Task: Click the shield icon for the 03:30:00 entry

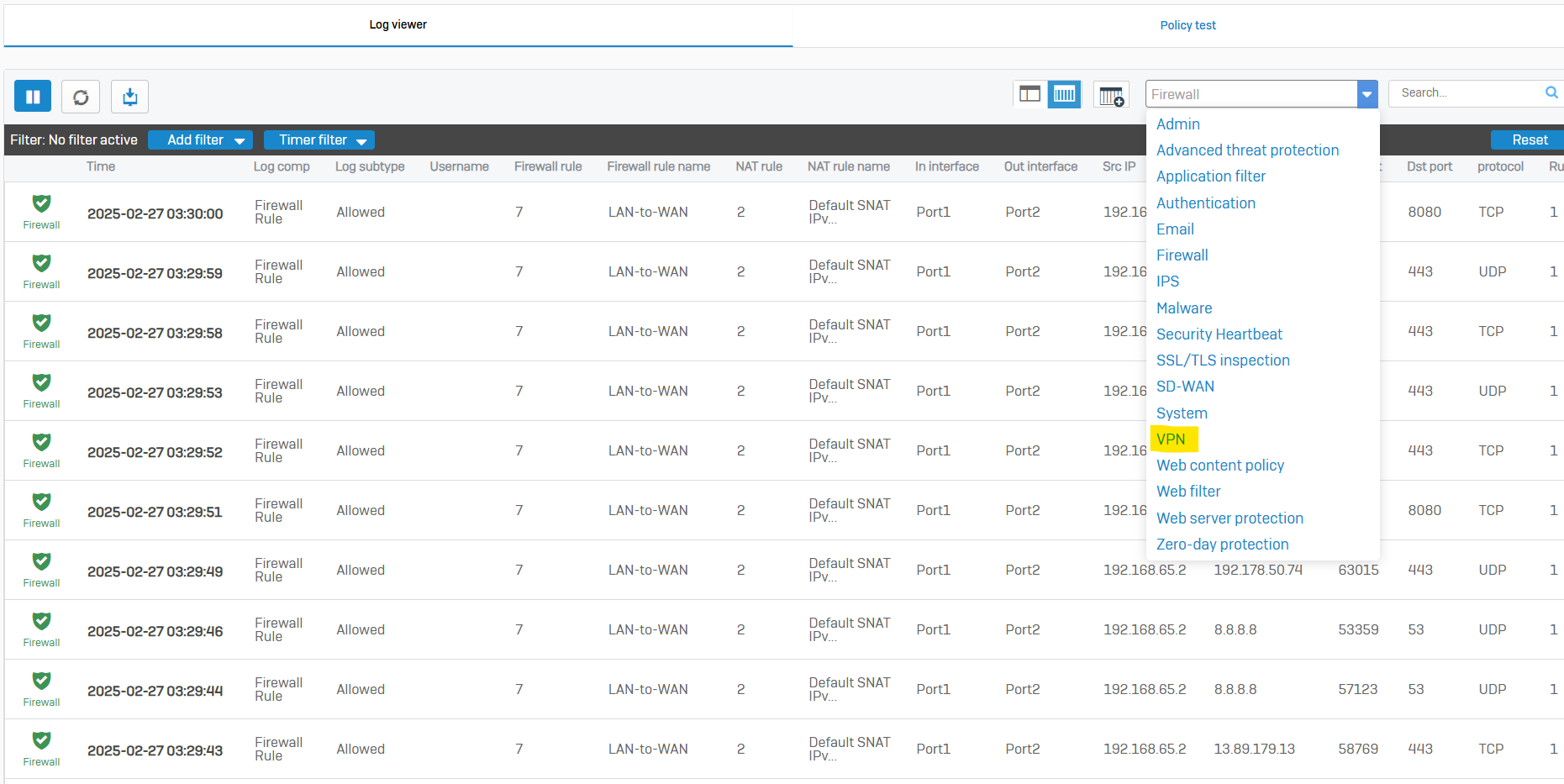Action: pyautogui.click(x=41, y=203)
